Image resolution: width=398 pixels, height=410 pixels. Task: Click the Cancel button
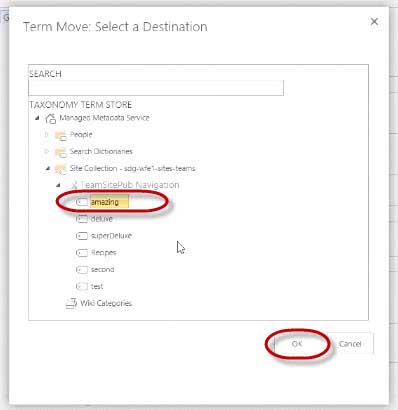point(350,344)
